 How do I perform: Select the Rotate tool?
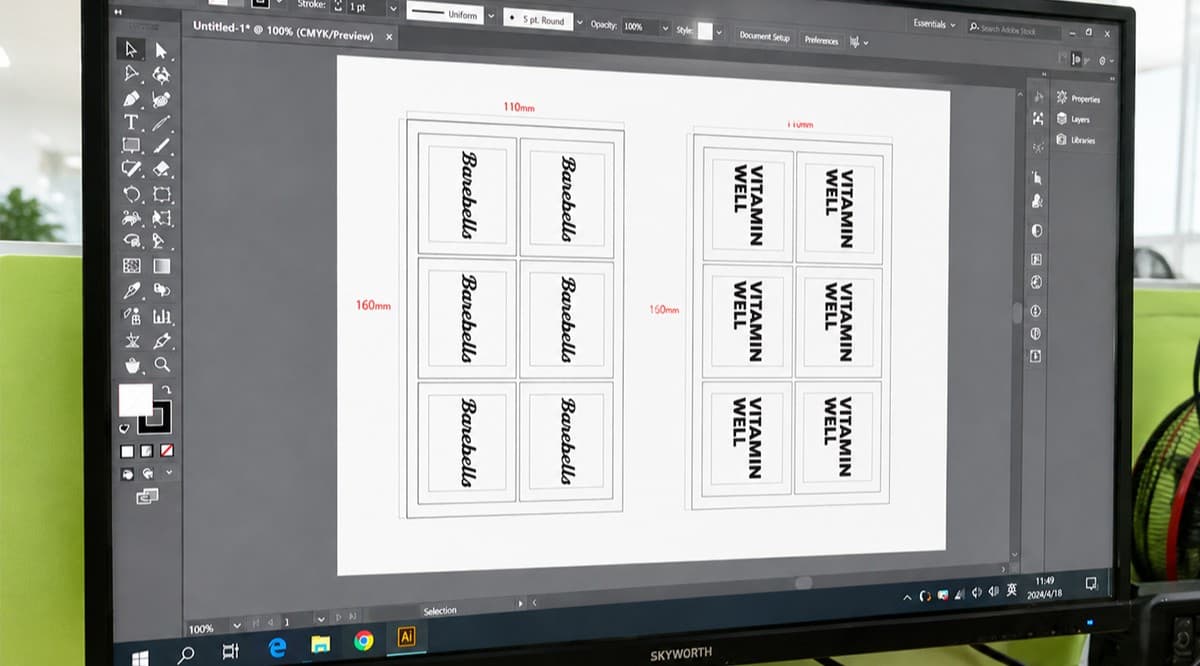(x=131, y=193)
